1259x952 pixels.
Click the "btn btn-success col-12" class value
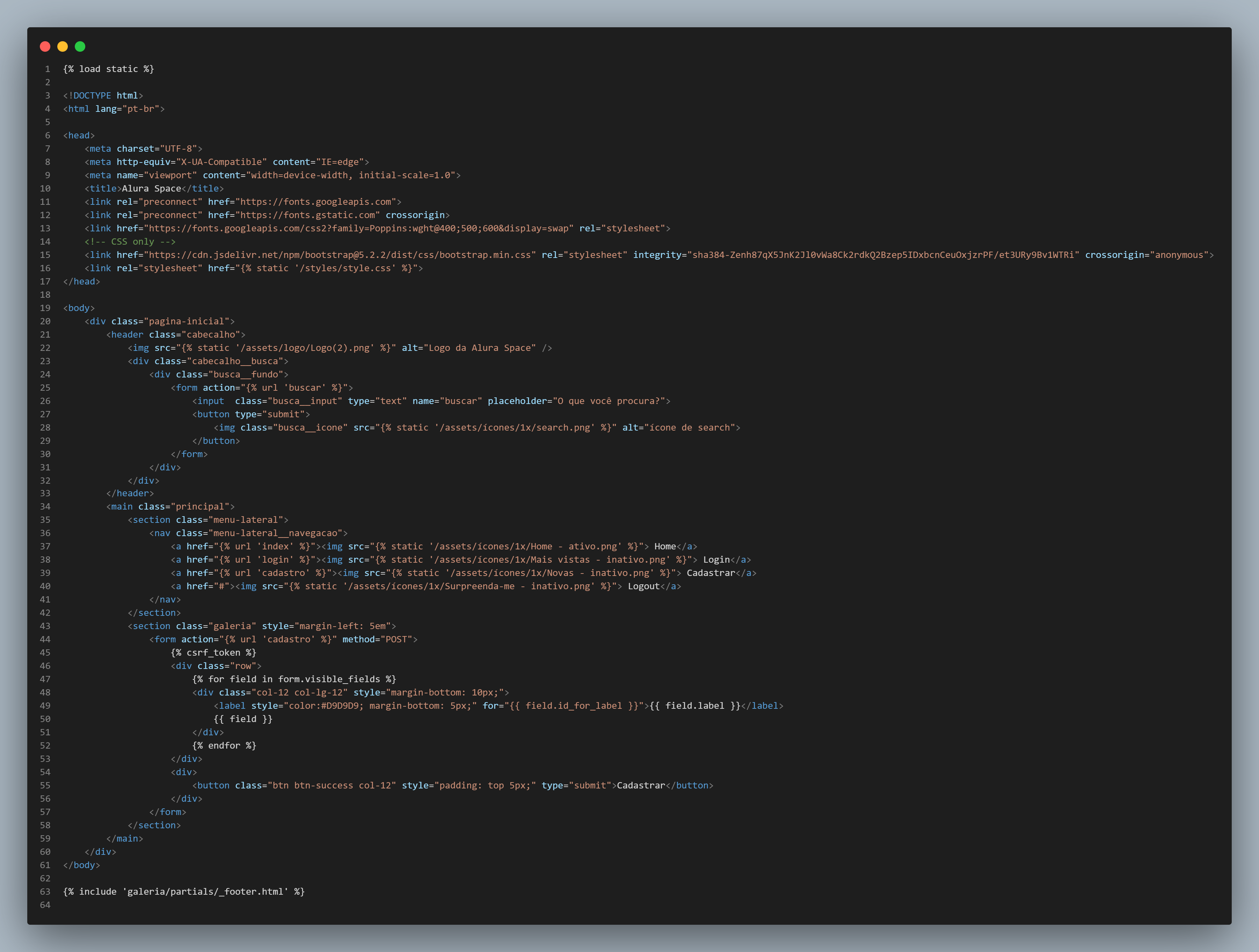(x=332, y=785)
